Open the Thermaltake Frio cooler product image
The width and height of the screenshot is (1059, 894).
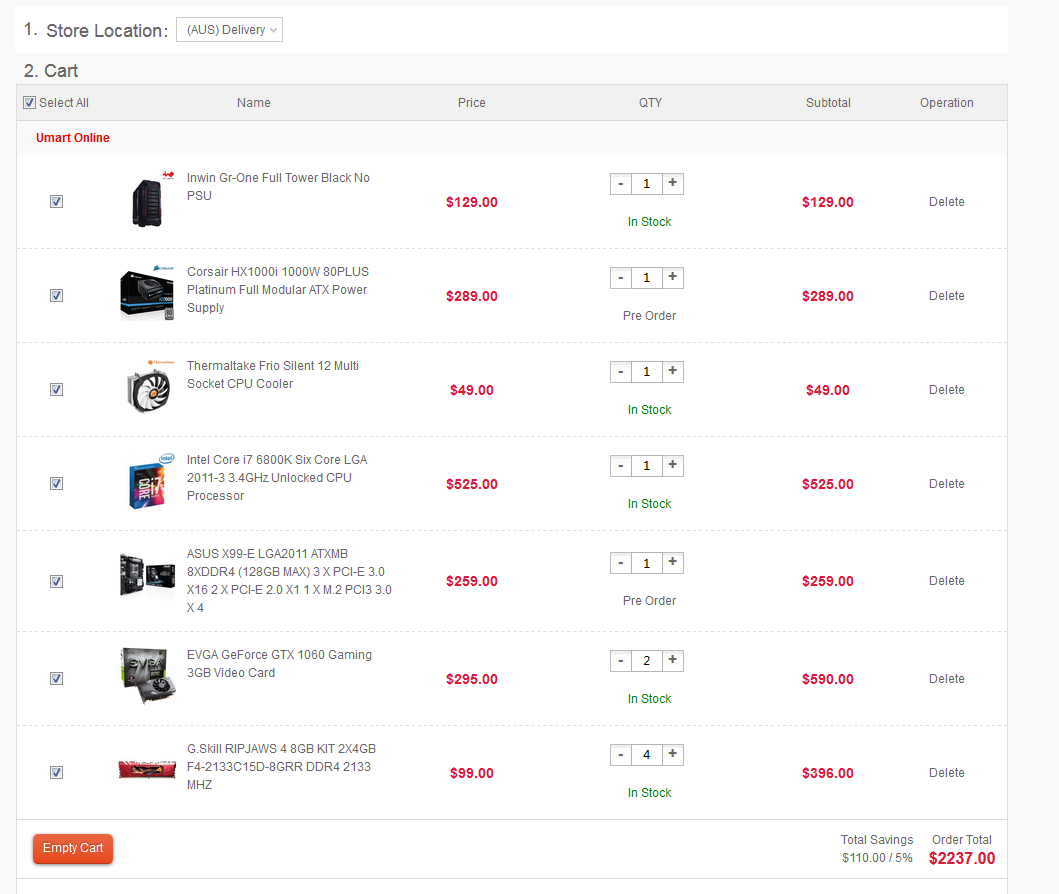pyautogui.click(x=148, y=388)
